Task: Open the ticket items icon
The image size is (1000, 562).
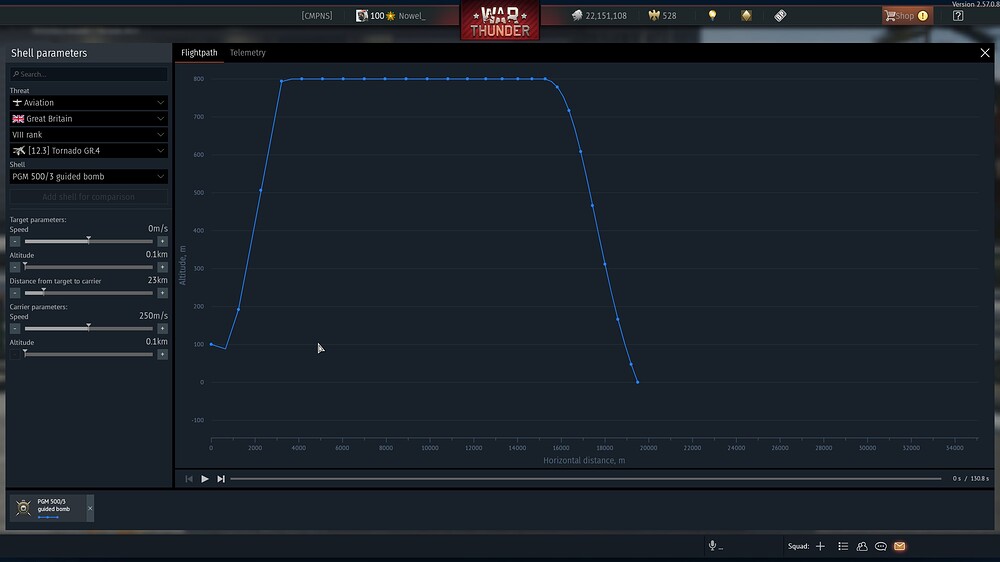Action: (780, 15)
